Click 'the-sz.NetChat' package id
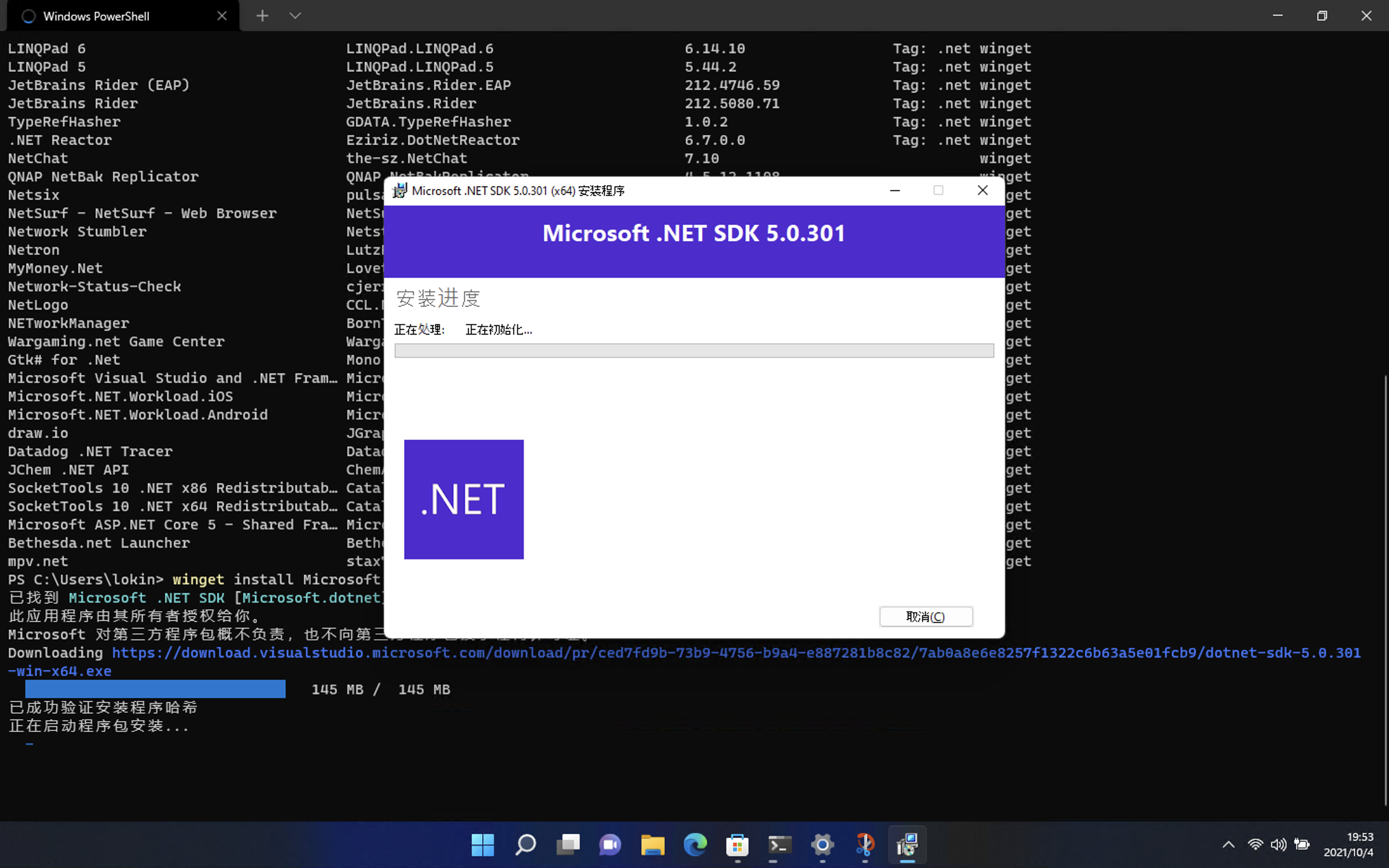This screenshot has height=868, width=1389. coord(407,159)
